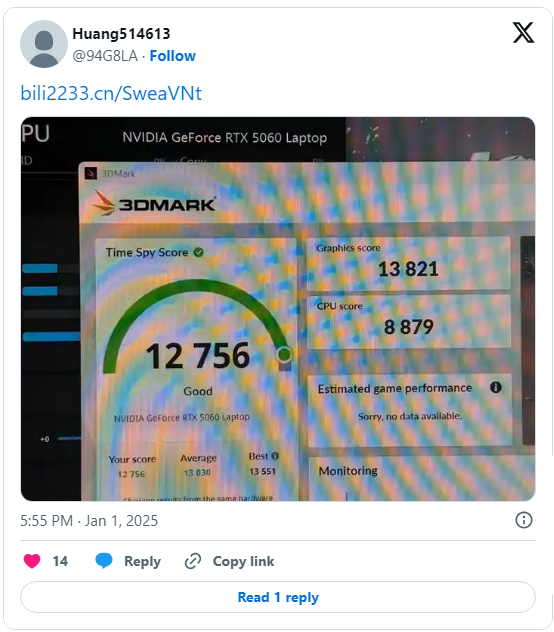Click the Huang514613 display name

pos(121,34)
